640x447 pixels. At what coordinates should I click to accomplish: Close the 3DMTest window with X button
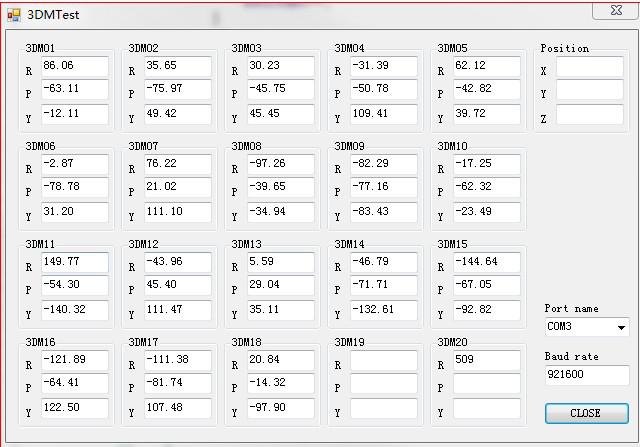[616, 11]
